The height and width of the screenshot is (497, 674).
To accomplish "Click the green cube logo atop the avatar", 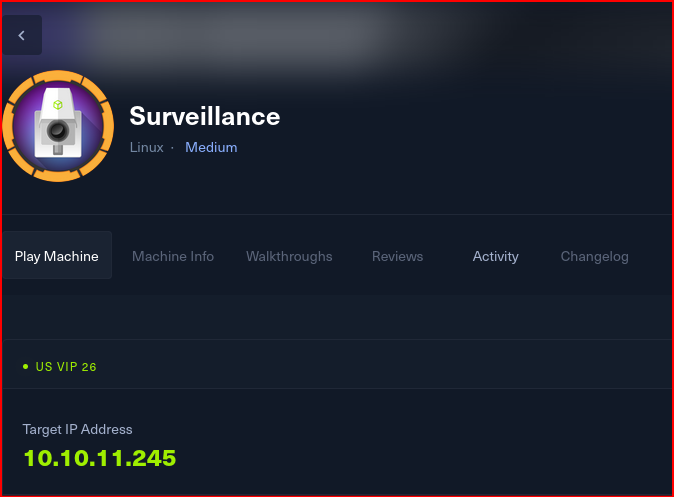I will click(59, 102).
